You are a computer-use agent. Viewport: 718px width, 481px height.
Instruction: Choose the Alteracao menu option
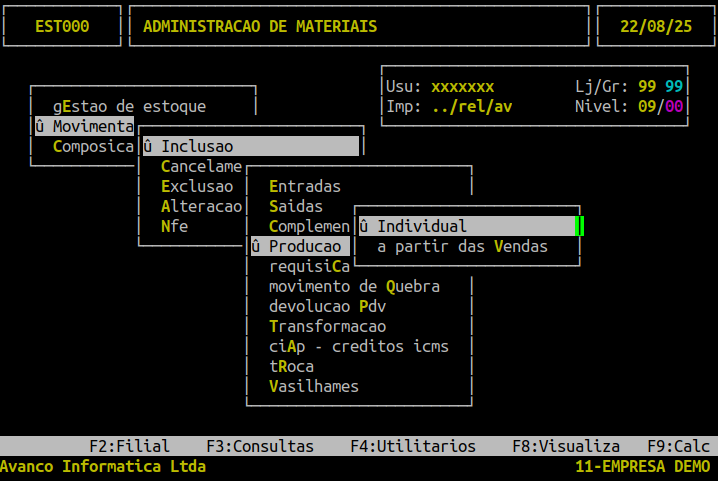tap(201, 207)
